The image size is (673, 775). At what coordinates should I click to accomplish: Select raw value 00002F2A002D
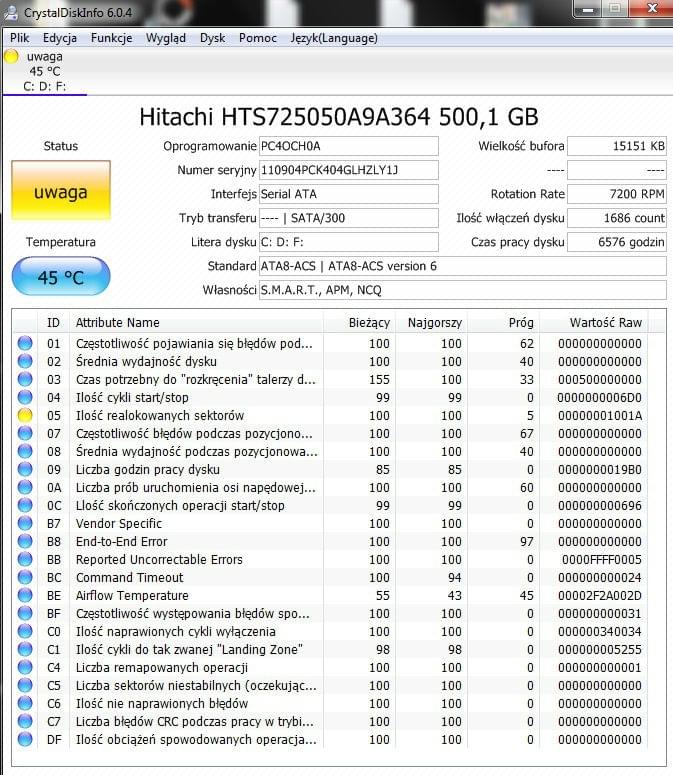pos(600,596)
